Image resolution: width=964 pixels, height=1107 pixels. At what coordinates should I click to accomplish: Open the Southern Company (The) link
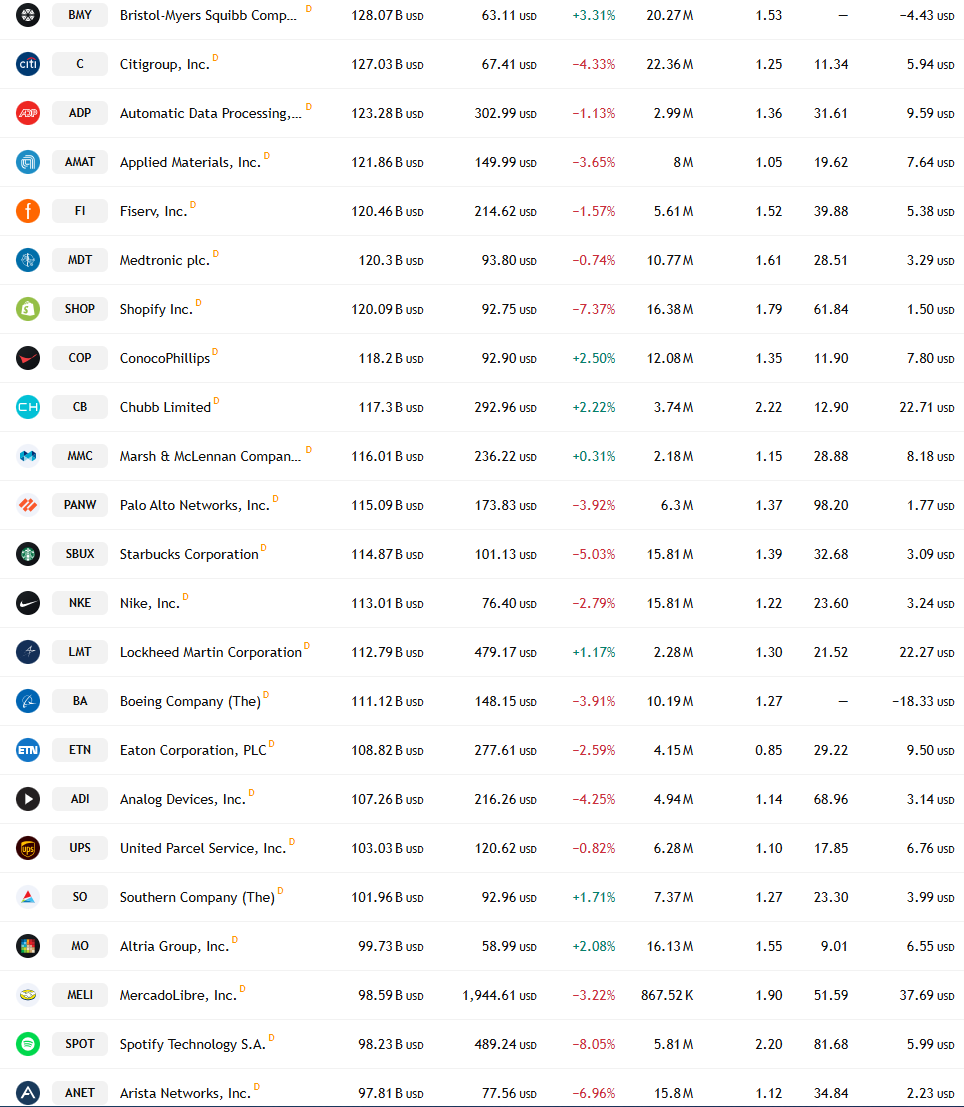197,898
